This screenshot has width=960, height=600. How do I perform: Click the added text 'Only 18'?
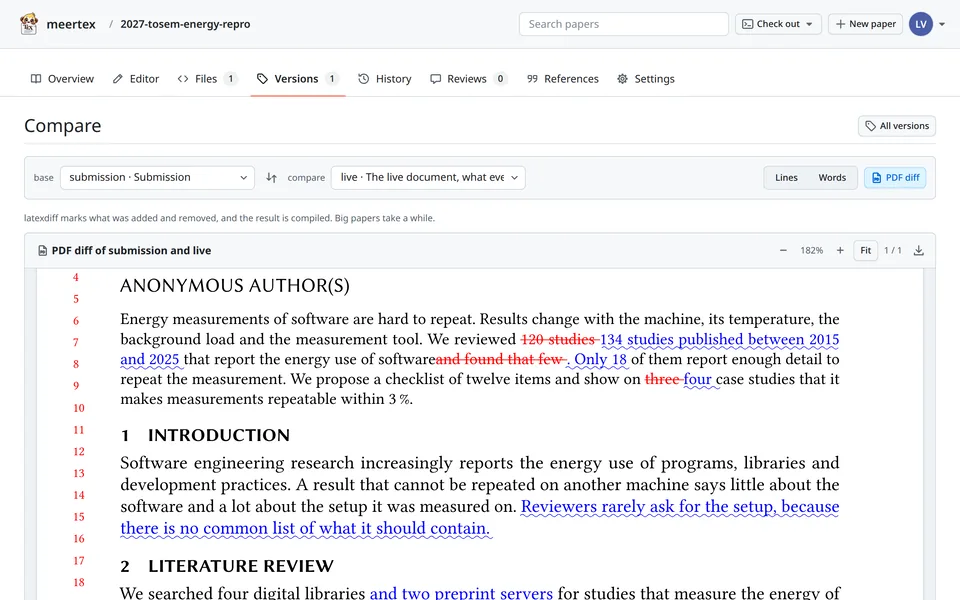(600, 359)
